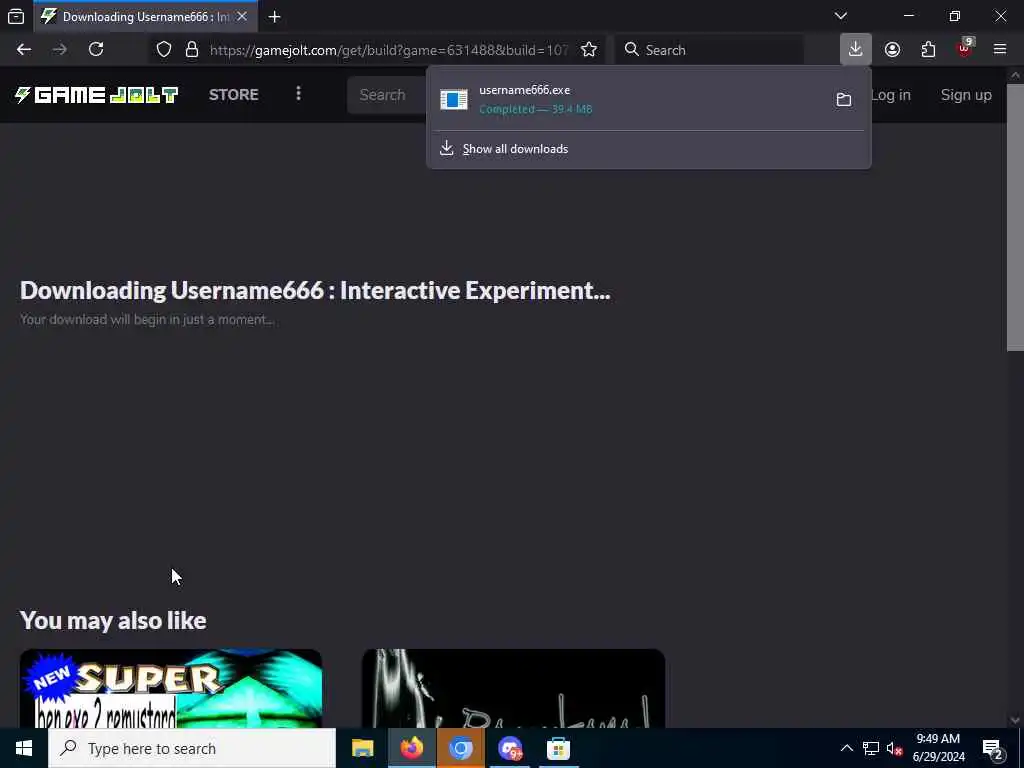View site security padlock info
Viewport: 1024px width, 768px height.
191,50
